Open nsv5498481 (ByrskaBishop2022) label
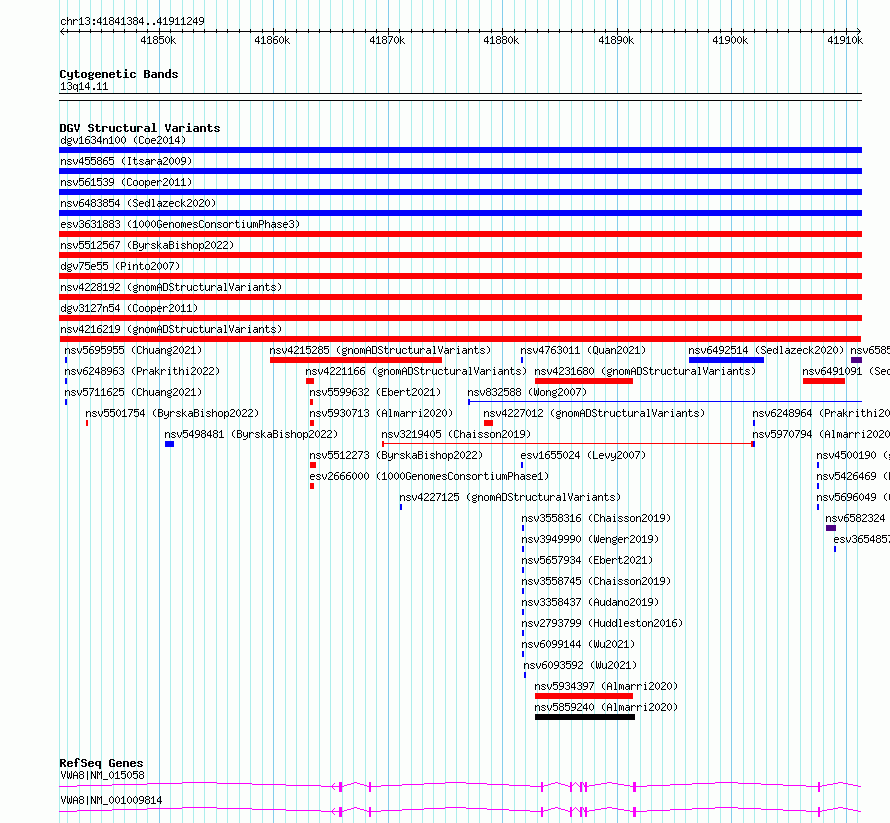The image size is (890, 823). coord(251,434)
